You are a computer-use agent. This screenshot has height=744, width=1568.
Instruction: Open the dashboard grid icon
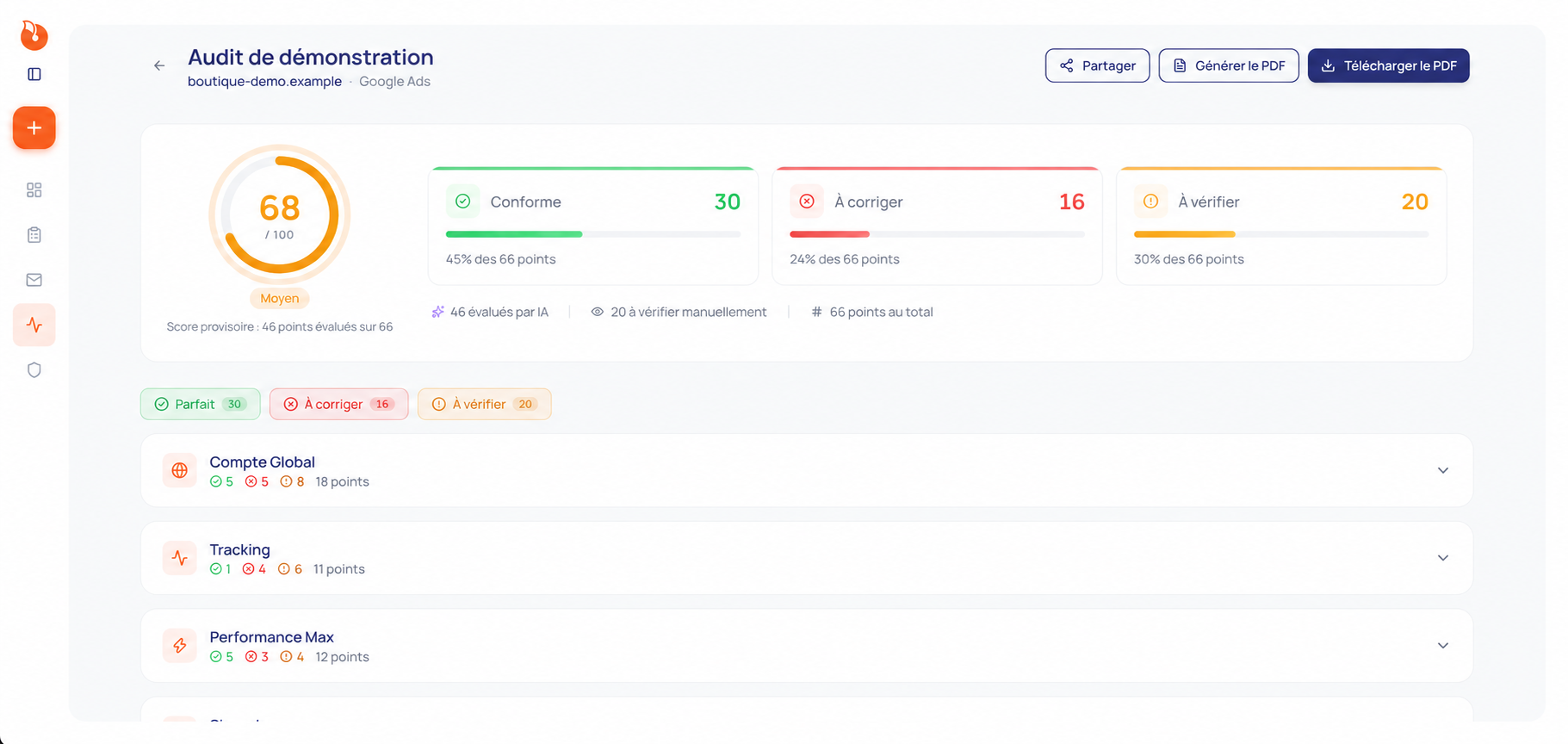coord(34,190)
